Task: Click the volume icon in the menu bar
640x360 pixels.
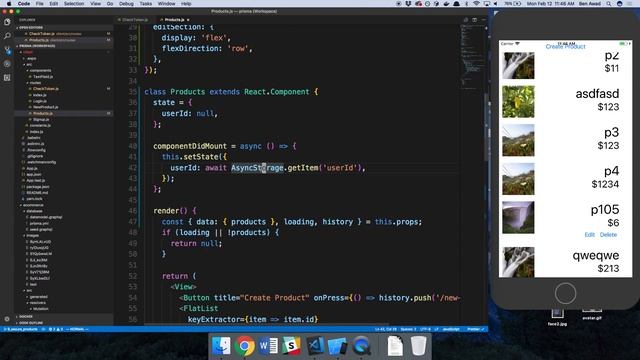Action: click(496, 4)
